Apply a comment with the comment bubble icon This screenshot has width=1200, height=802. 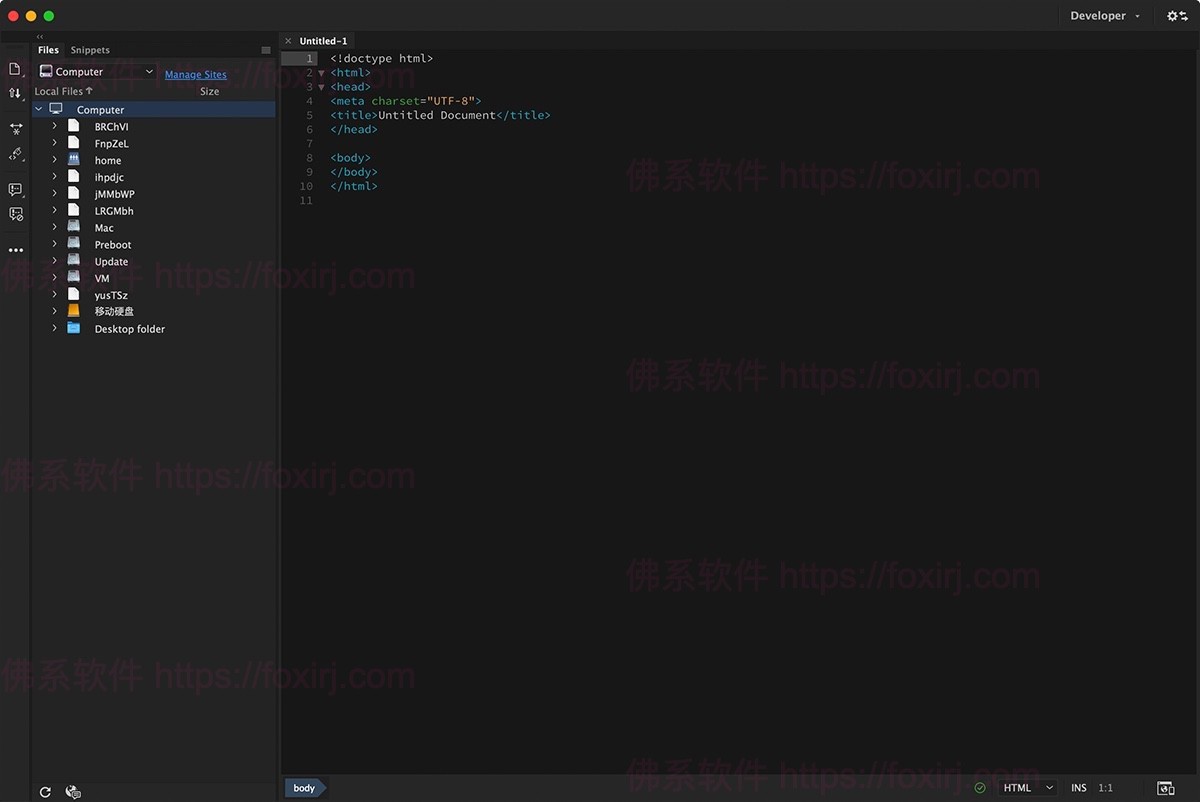tap(15, 190)
